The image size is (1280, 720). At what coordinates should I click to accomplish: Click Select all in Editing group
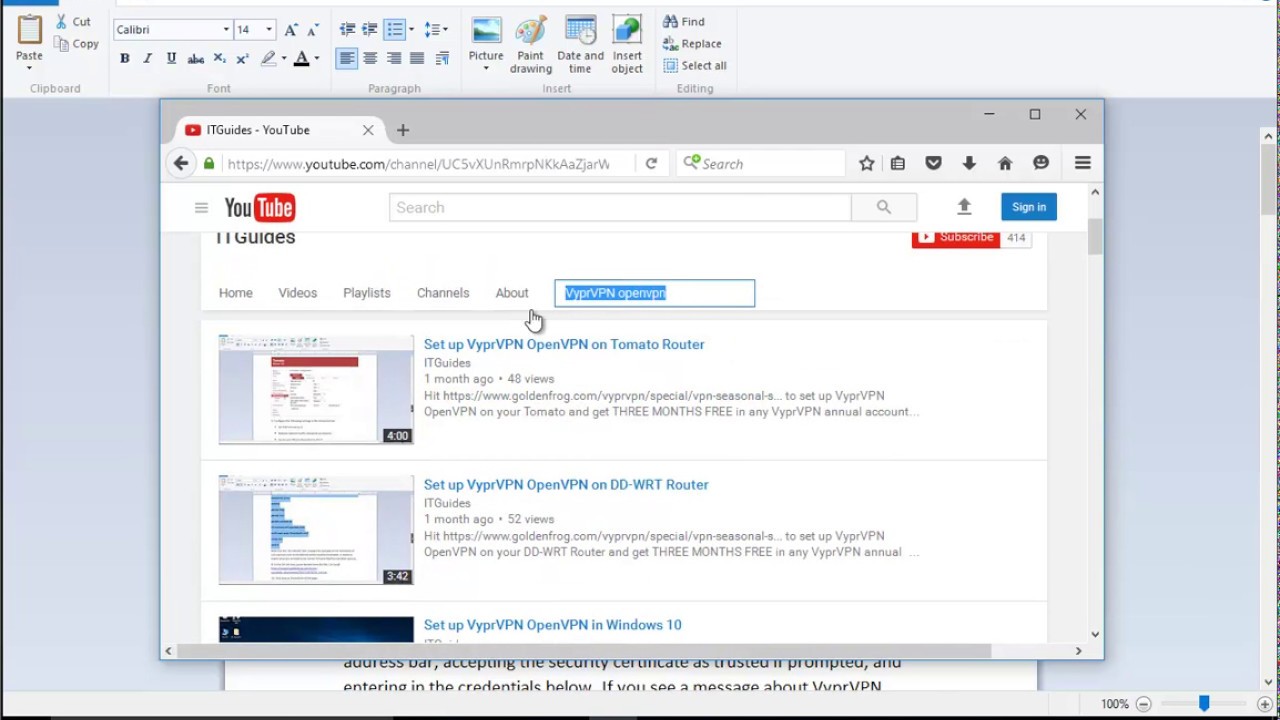tap(695, 66)
